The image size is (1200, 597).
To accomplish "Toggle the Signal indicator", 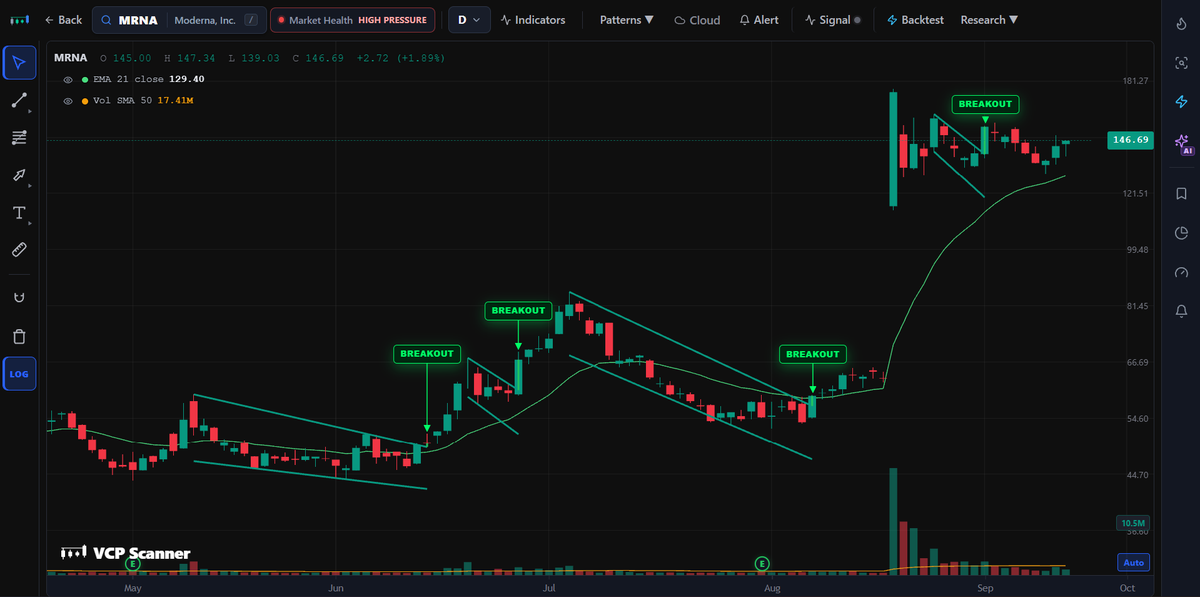I will (833, 20).
